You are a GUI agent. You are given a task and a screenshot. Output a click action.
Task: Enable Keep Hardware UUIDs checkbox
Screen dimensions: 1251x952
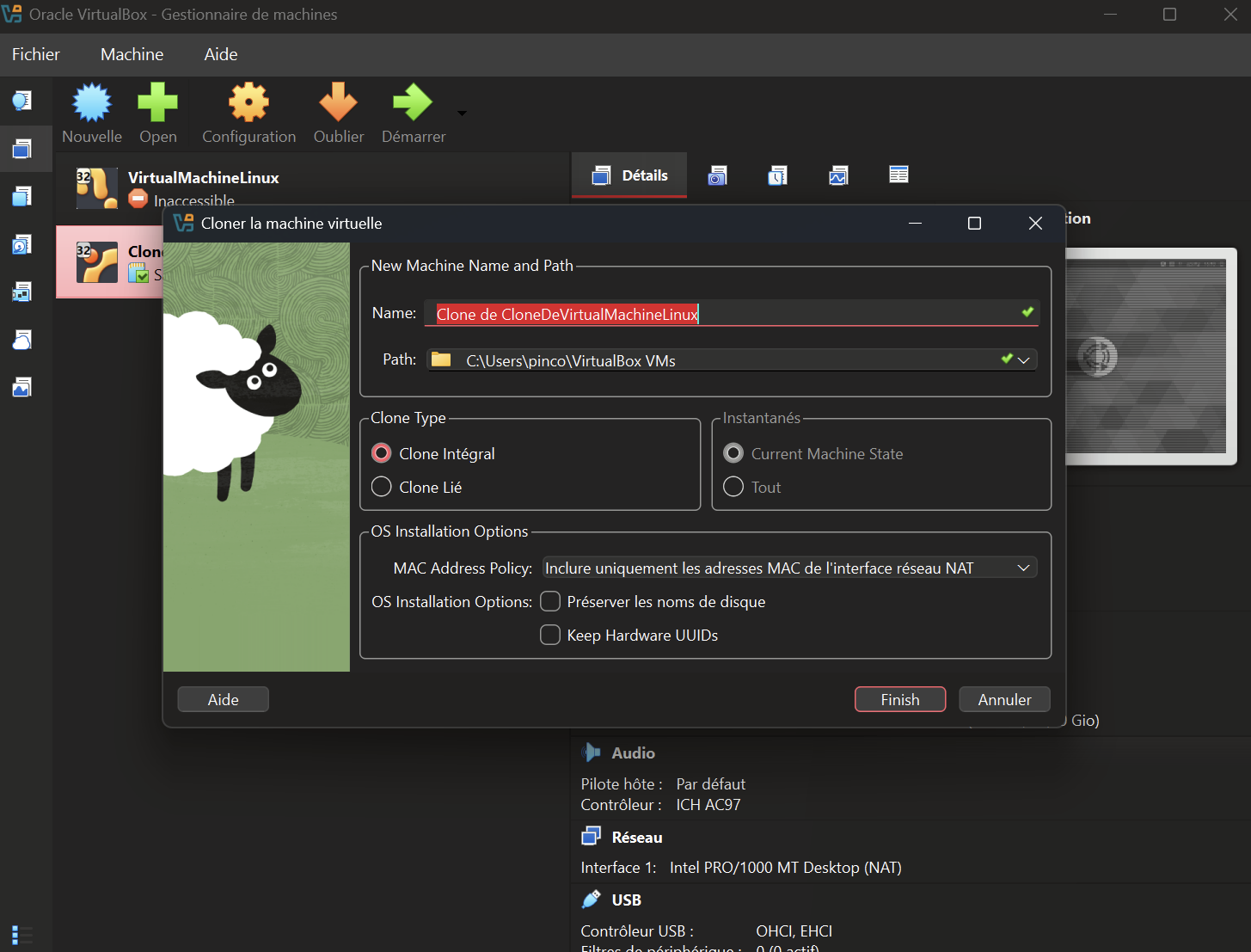pos(550,635)
